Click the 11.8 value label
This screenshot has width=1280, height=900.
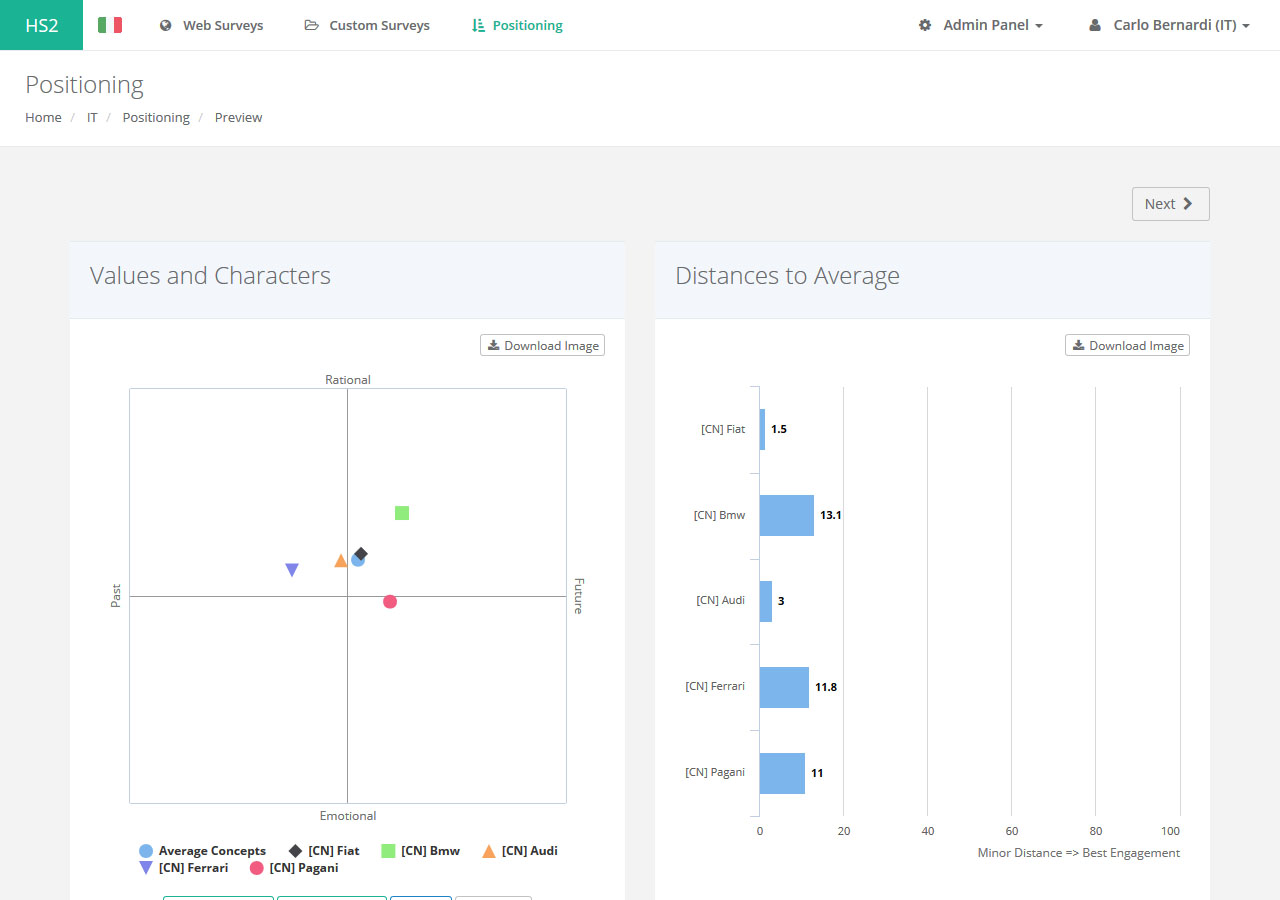click(826, 687)
